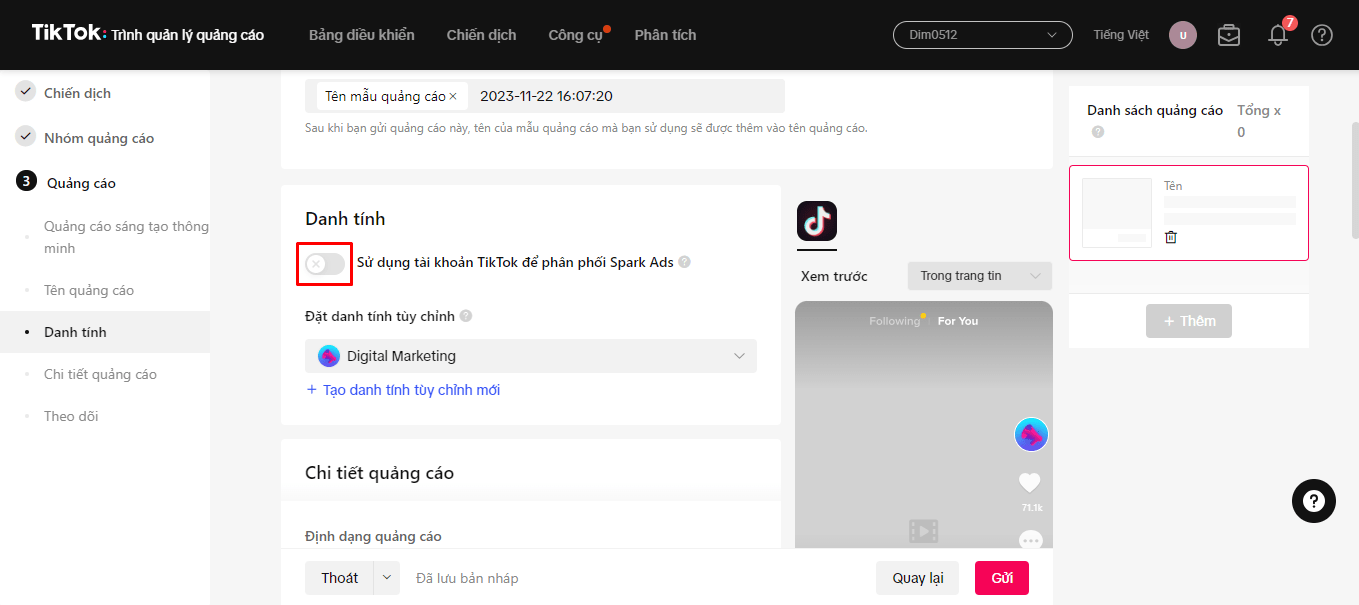Show ad list info tooltip icon

pyautogui.click(x=1098, y=132)
